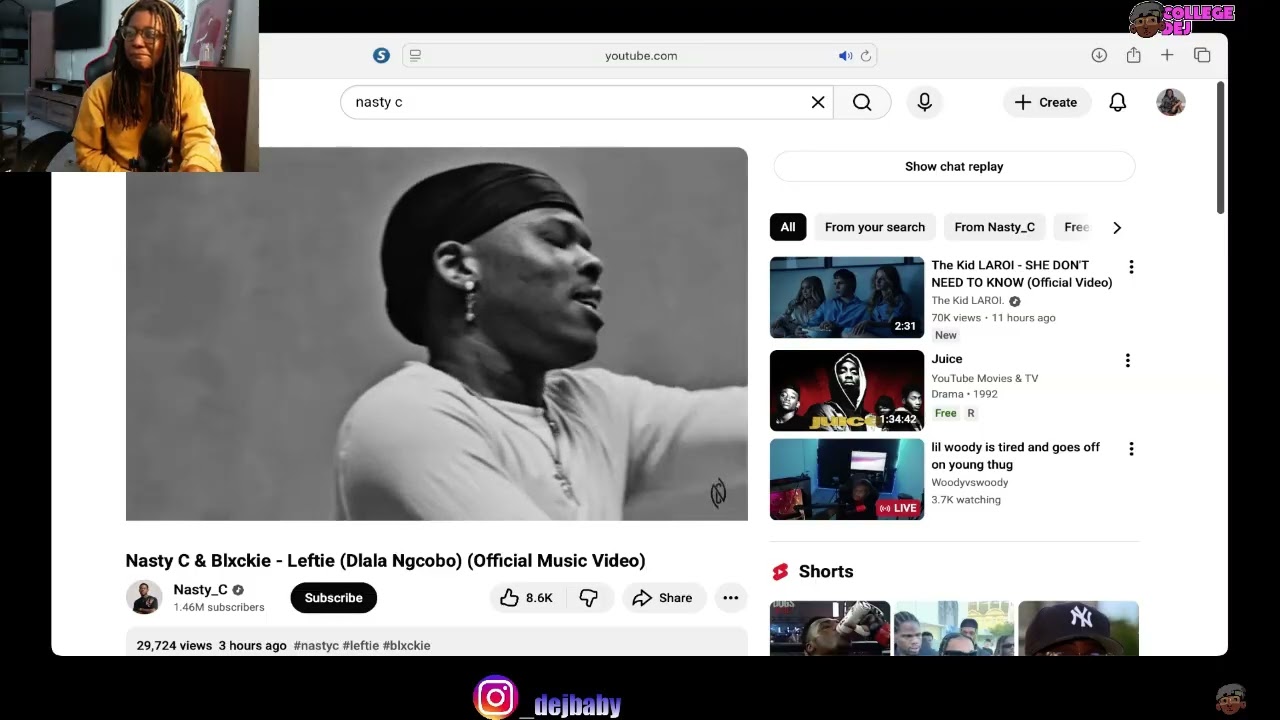
Task: Open the Shorts thumbnail with the NY cap
Action: click(1078, 628)
